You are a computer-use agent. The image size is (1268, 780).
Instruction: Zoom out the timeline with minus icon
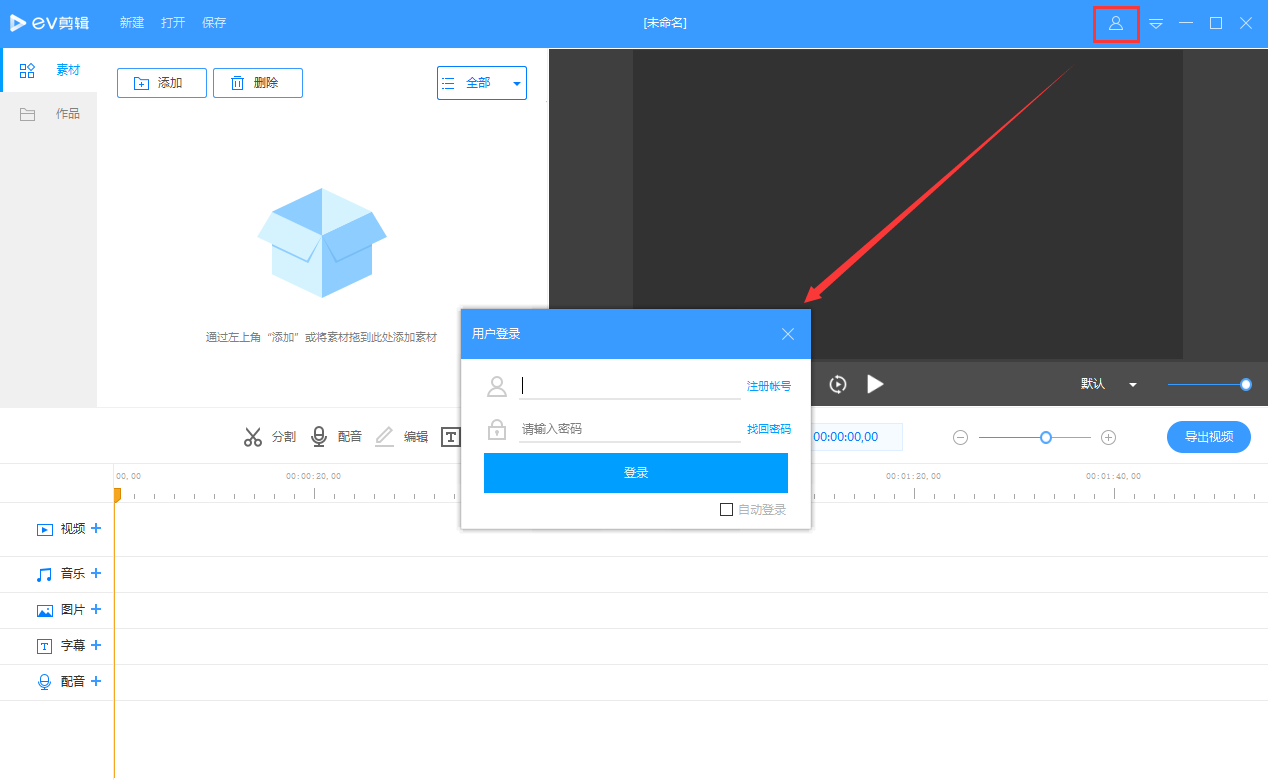point(960,437)
